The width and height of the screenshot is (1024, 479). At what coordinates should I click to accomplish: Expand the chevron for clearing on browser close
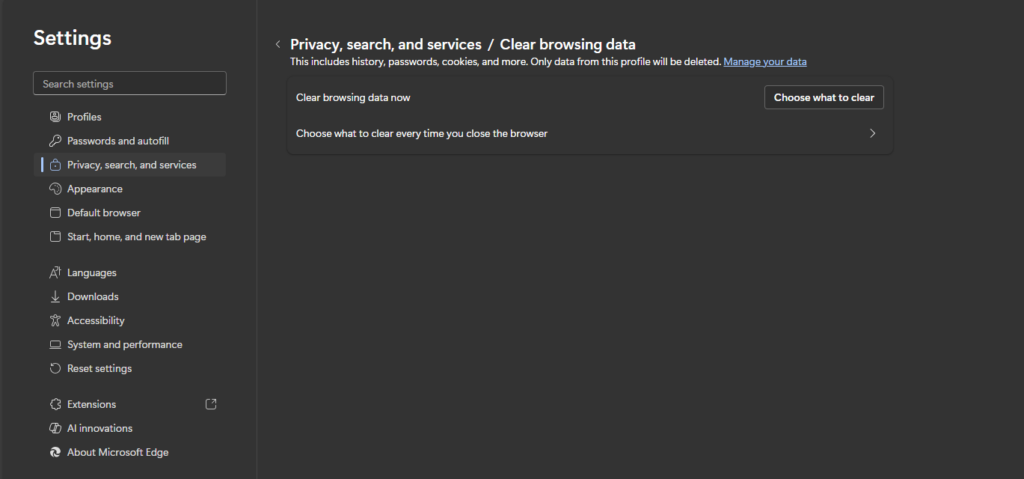(x=872, y=133)
